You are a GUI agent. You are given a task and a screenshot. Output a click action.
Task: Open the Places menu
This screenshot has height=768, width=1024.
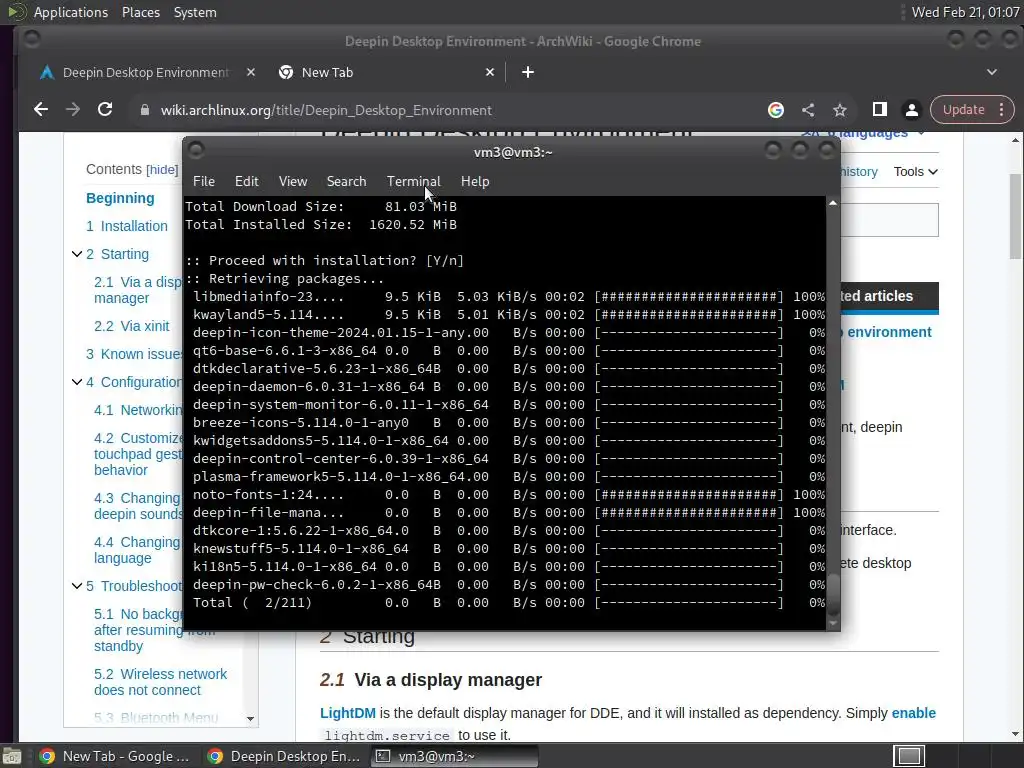(140, 12)
